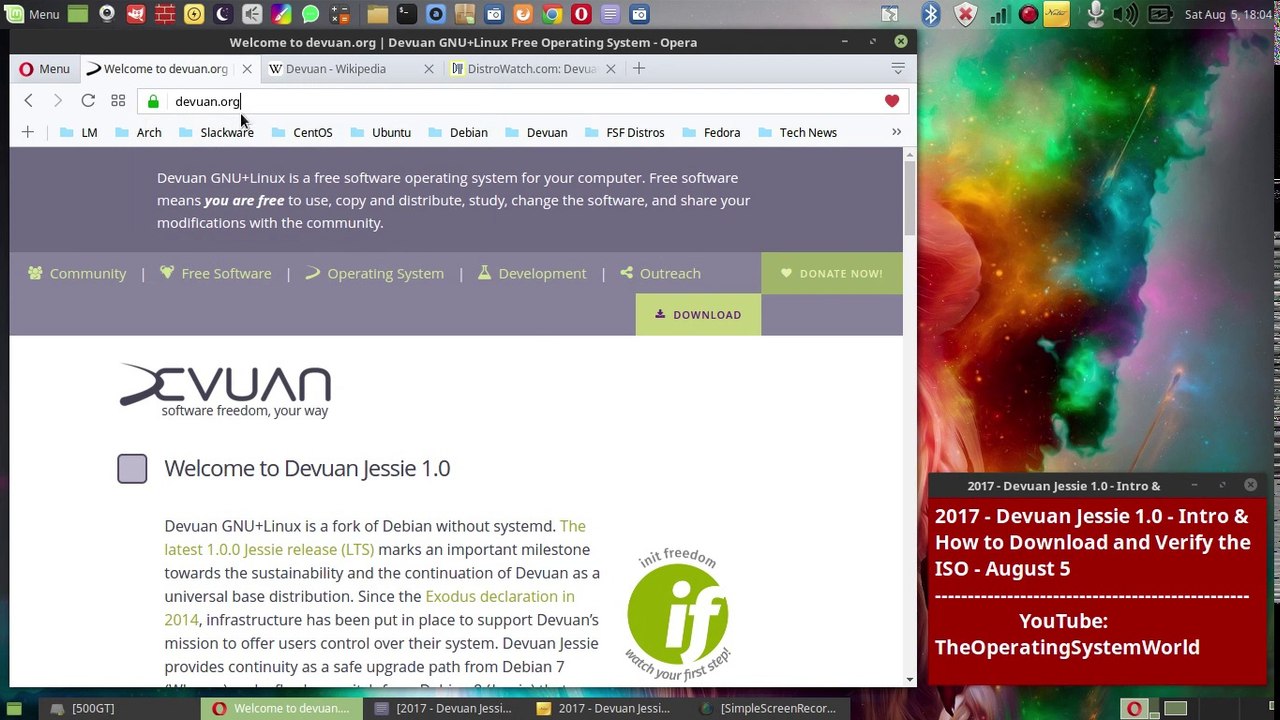The width and height of the screenshot is (1280, 720).
Task: Open the Firefox launcher in panel
Action: (x=523, y=14)
